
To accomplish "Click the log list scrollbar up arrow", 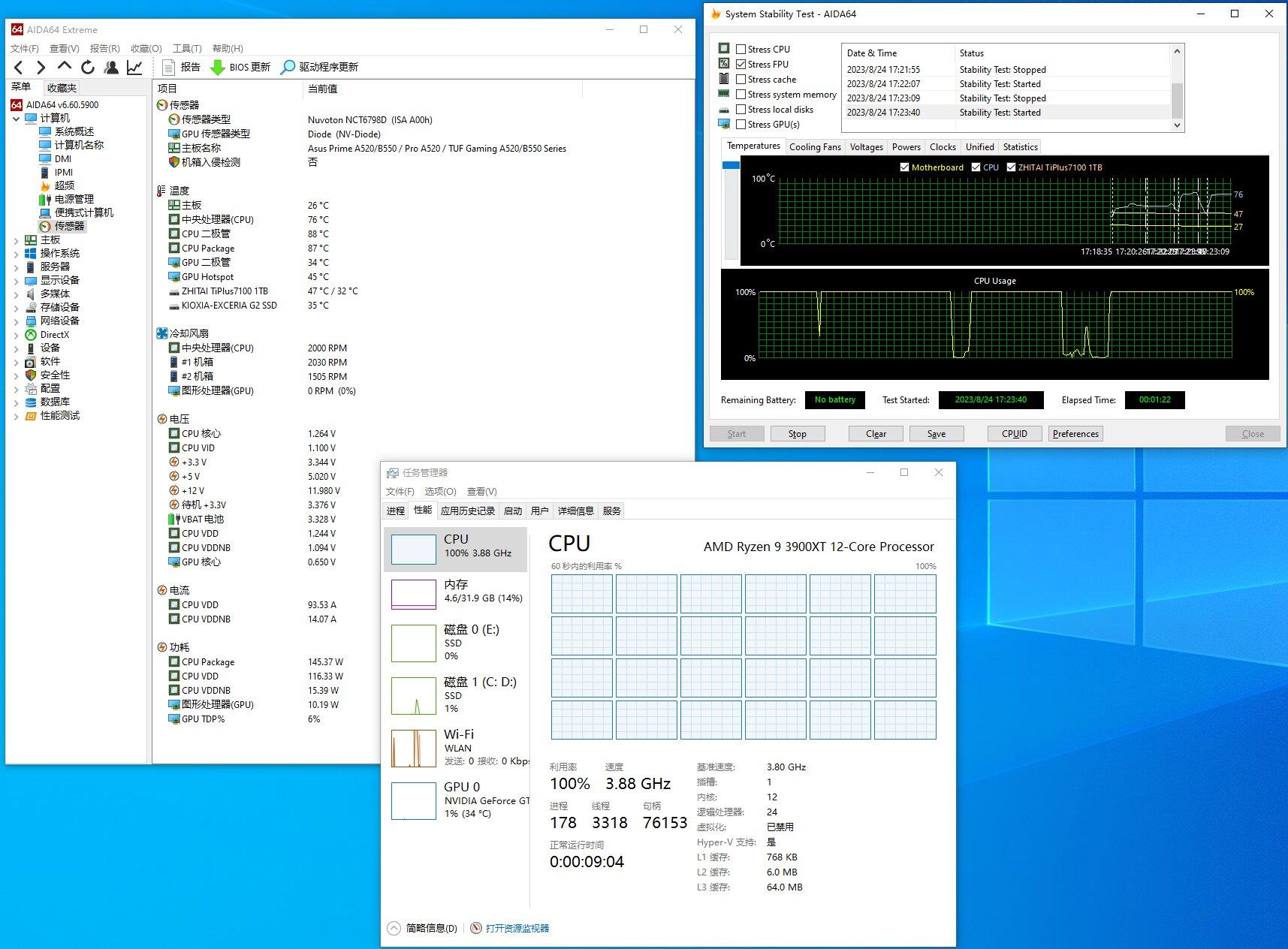I will pyautogui.click(x=1177, y=51).
